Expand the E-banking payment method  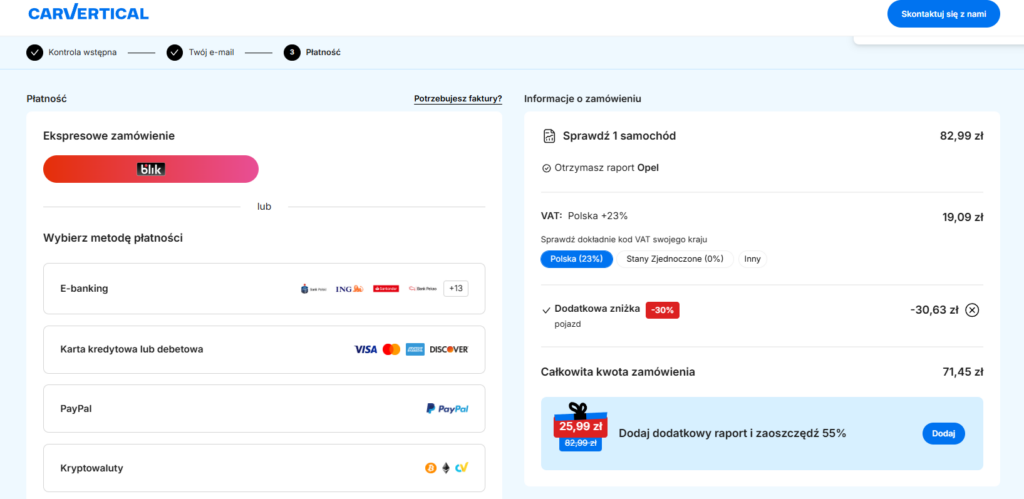(x=85, y=289)
